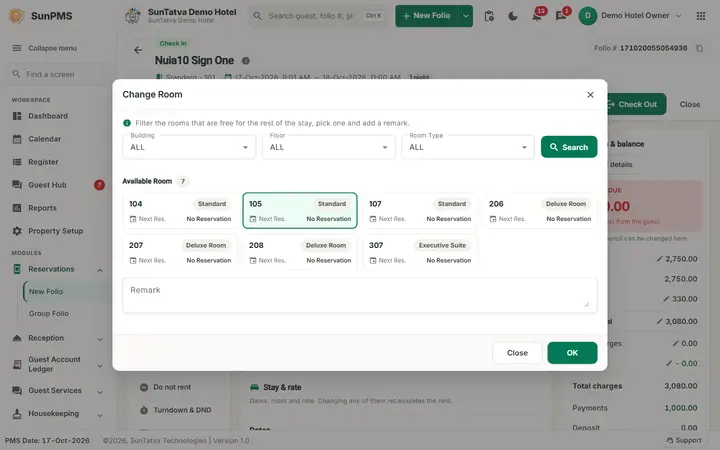This screenshot has width=720, height=450.
Task: Click the New Folio button in header
Action: click(x=427, y=16)
